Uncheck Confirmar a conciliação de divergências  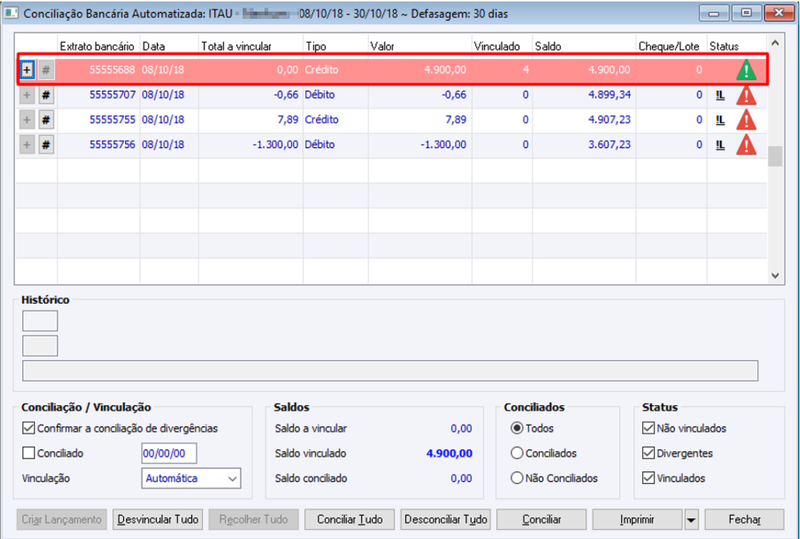coord(29,428)
